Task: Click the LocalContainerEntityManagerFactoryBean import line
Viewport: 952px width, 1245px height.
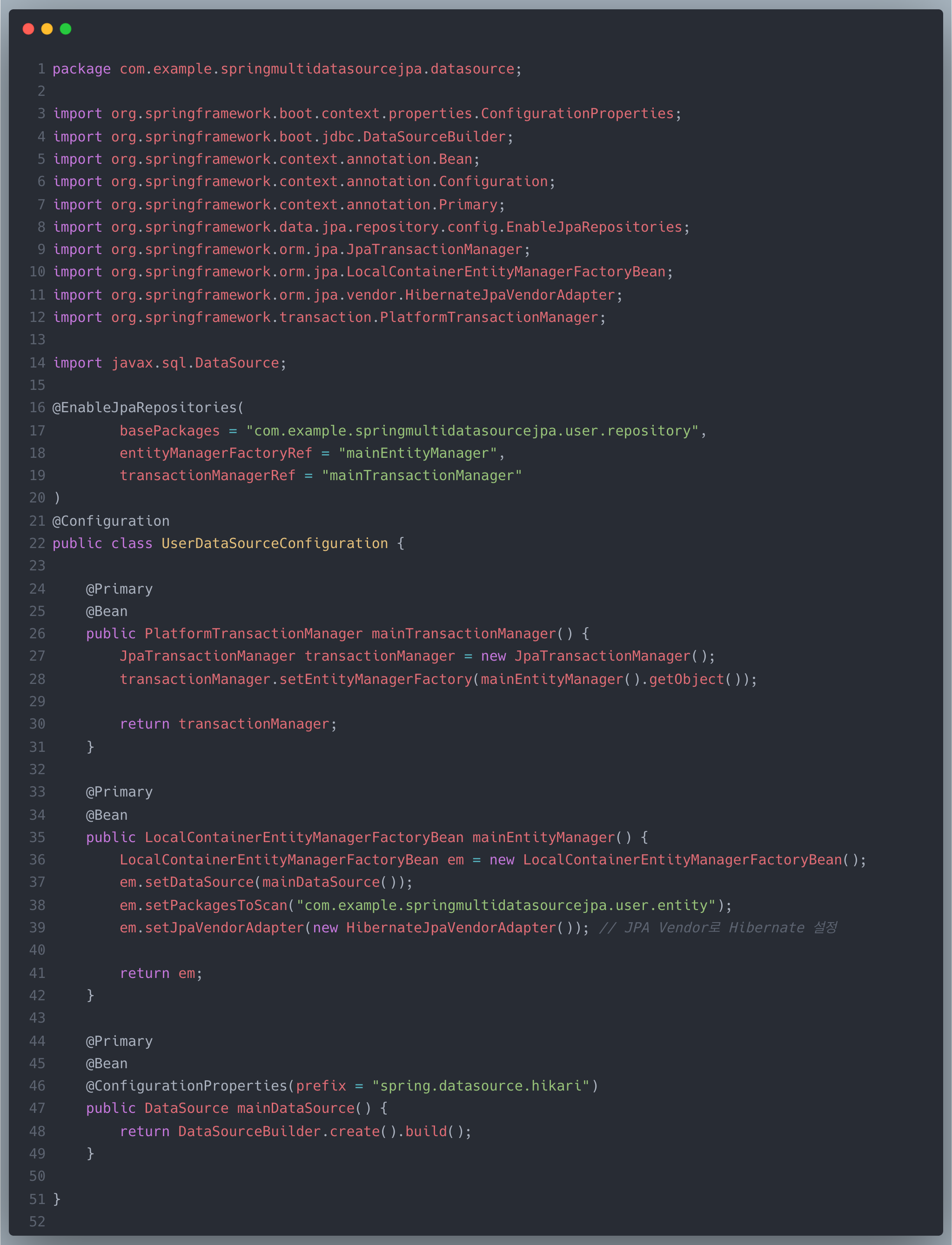Action: tap(363, 272)
